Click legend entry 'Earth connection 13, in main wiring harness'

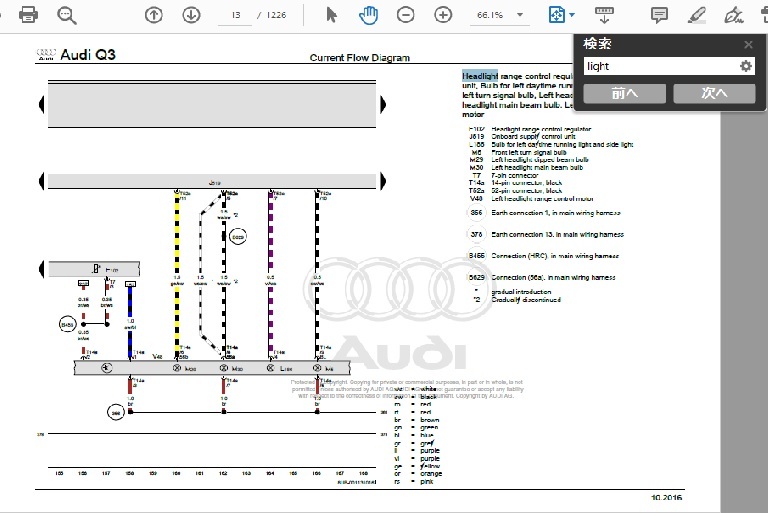(x=557, y=235)
